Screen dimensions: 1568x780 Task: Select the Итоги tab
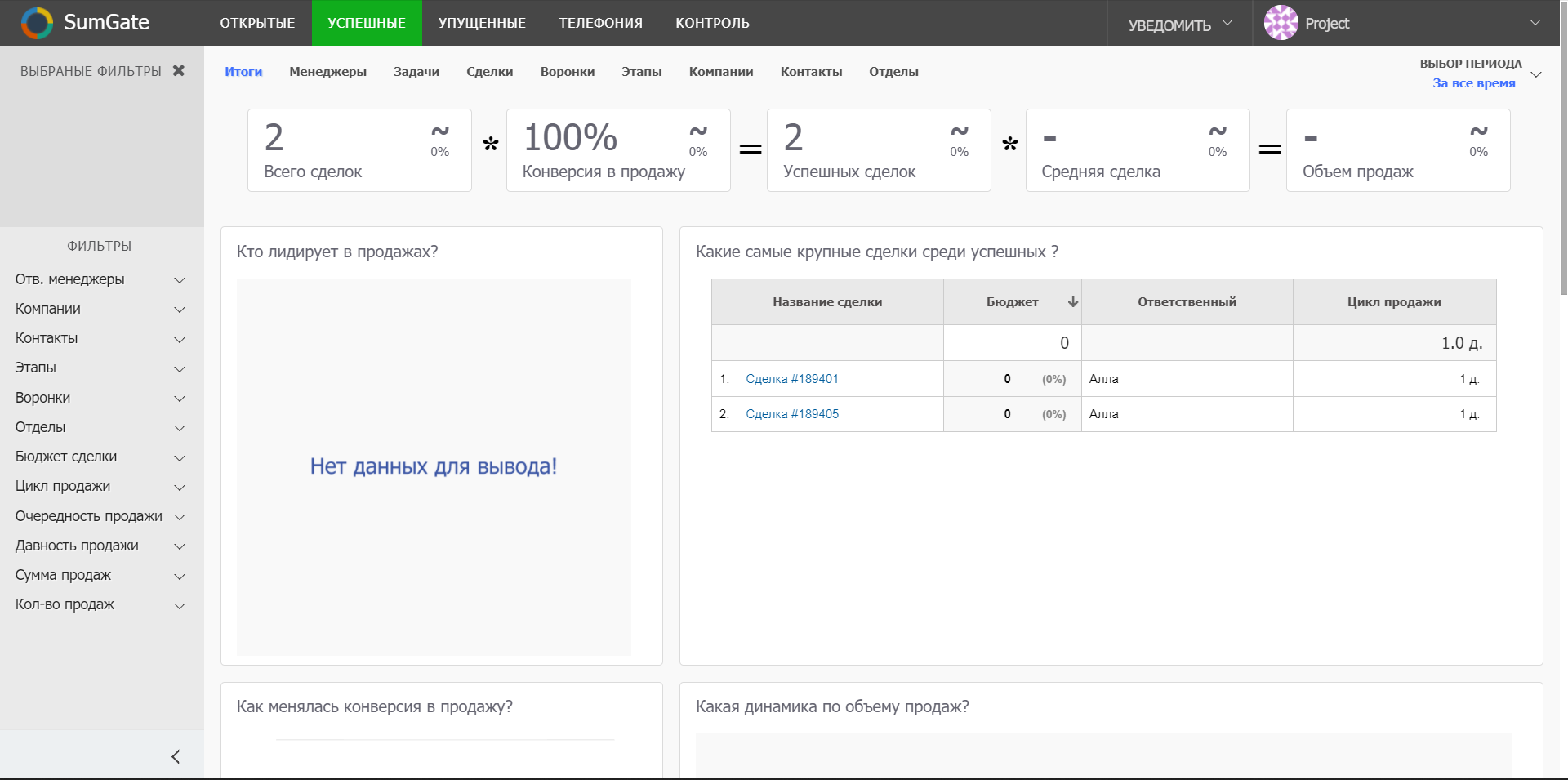tap(243, 72)
